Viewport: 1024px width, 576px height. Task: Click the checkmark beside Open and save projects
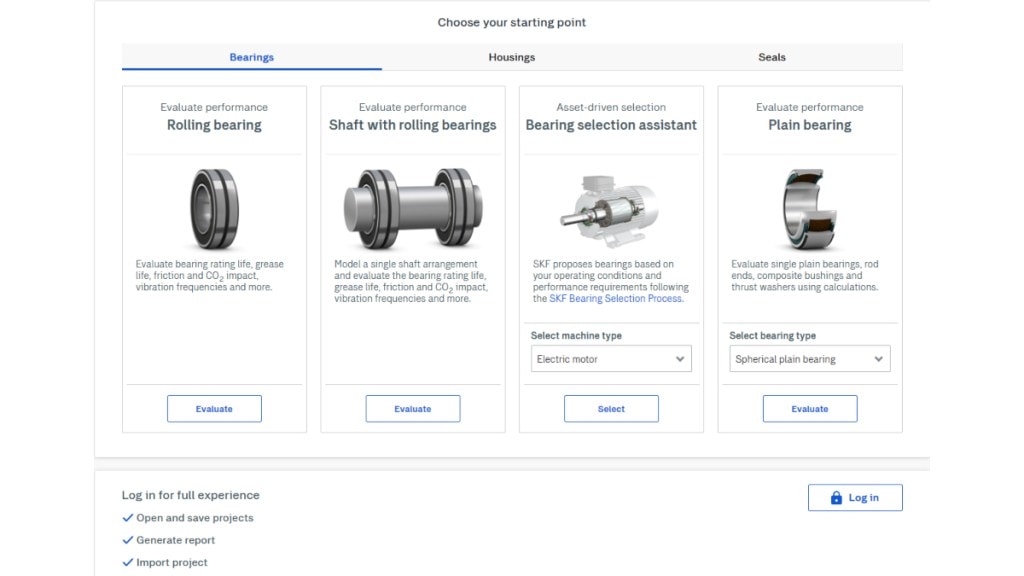pyautogui.click(x=127, y=518)
